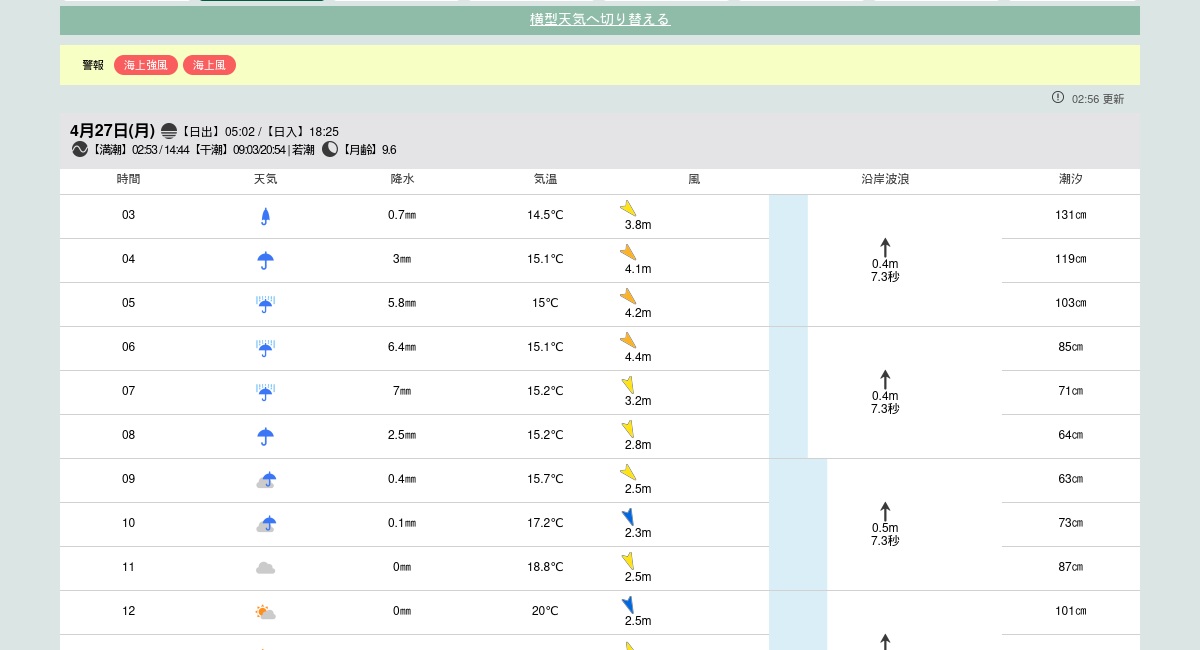Click the 09 hour wind direction arrow
This screenshot has width=1200, height=650.
point(628,472)
